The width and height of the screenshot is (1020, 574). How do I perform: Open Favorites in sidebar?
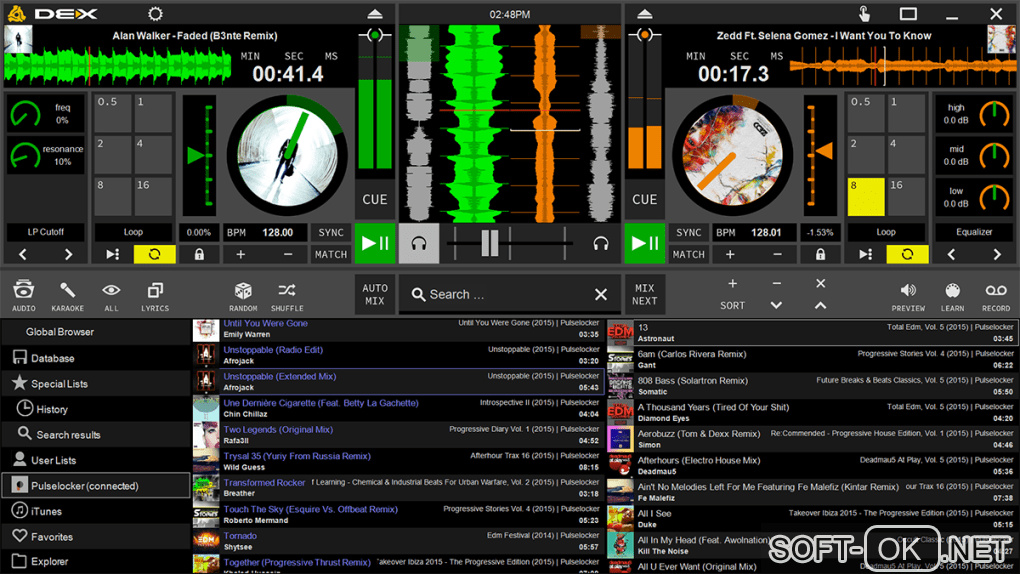[96, 536]
